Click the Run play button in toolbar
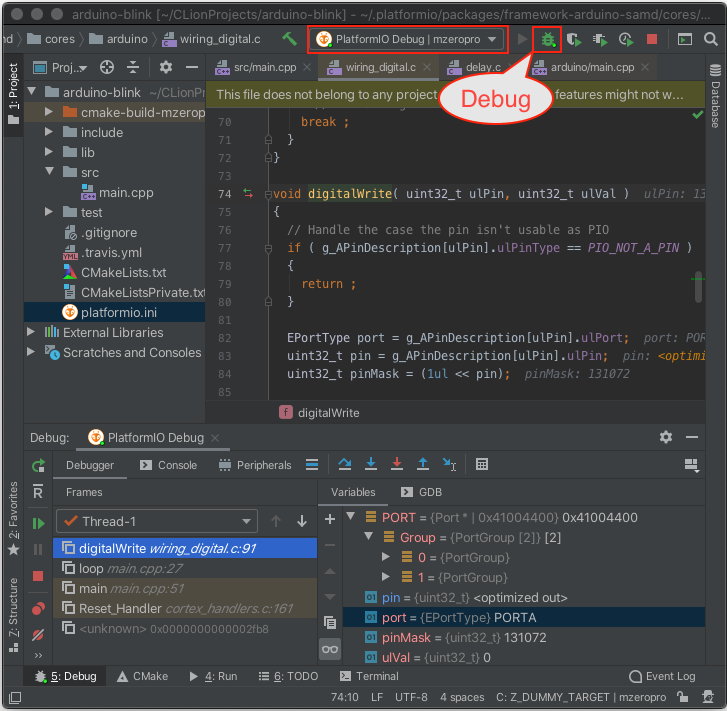727x711 pixels. pos(522,39)
